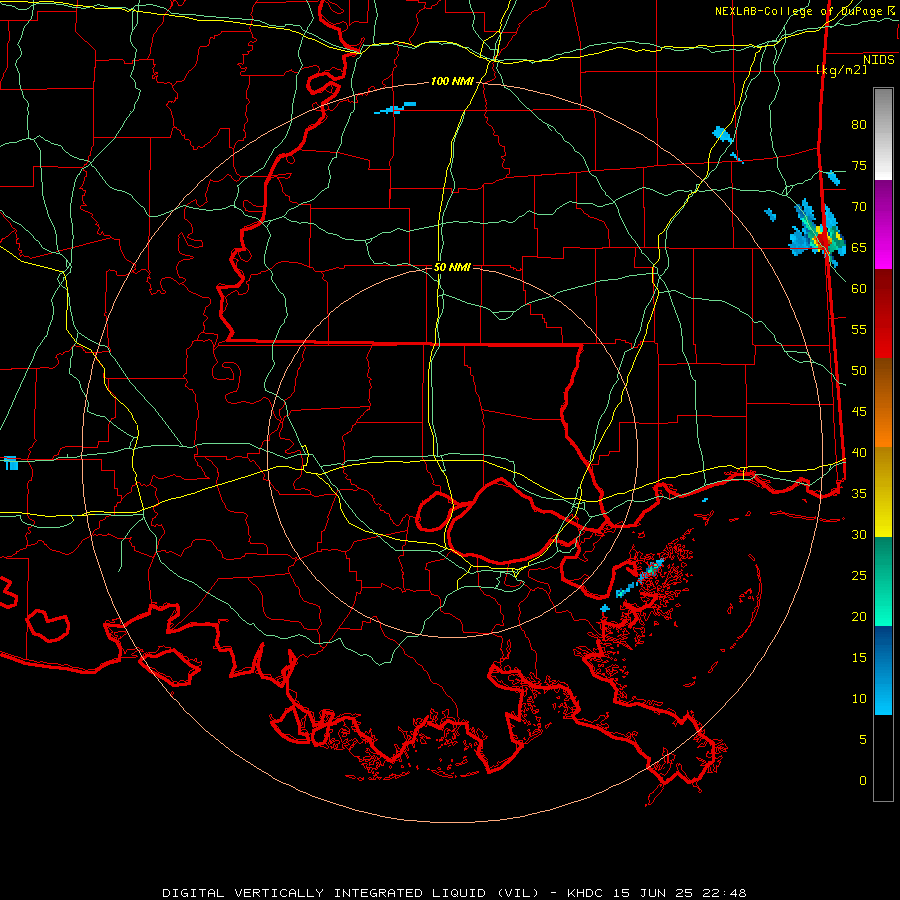The image size is (900, 900).
Task: Pick the 55 scale value
Action: tap(859, 329)
